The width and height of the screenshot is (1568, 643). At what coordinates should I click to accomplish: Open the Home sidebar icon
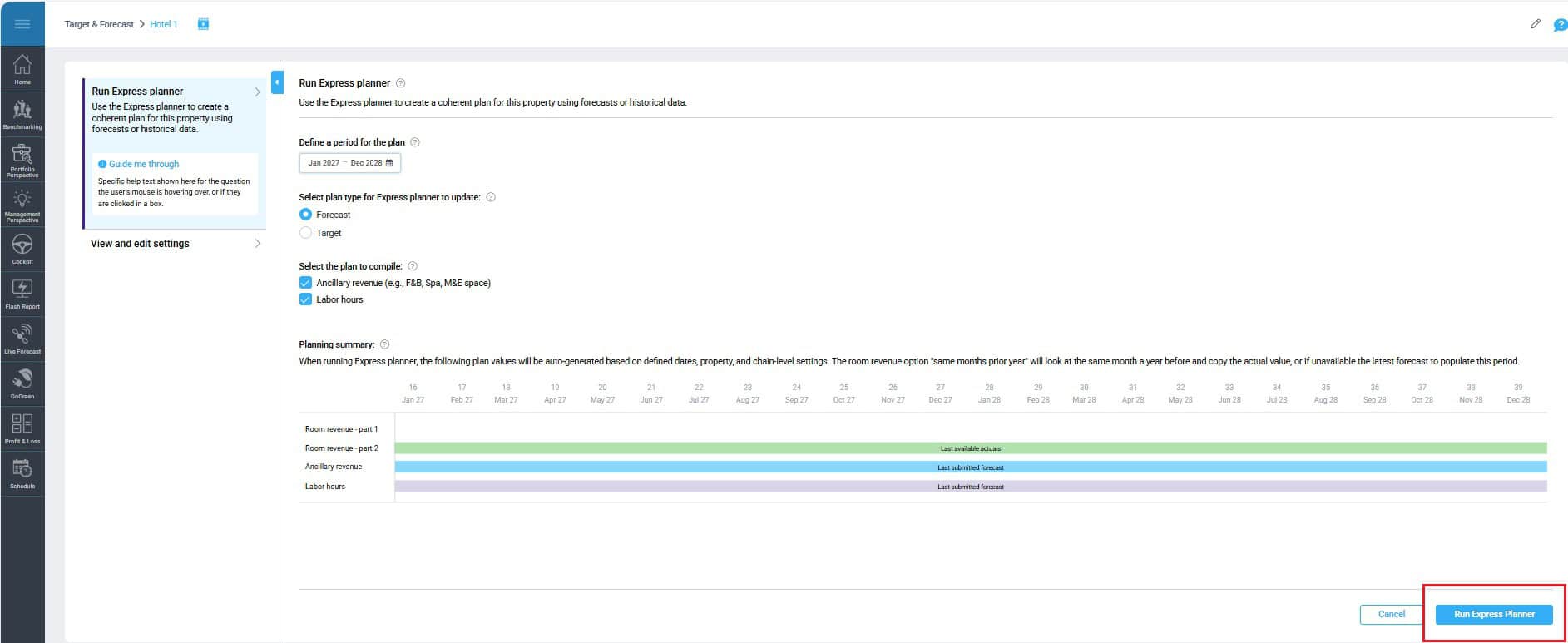coord(22,69)
